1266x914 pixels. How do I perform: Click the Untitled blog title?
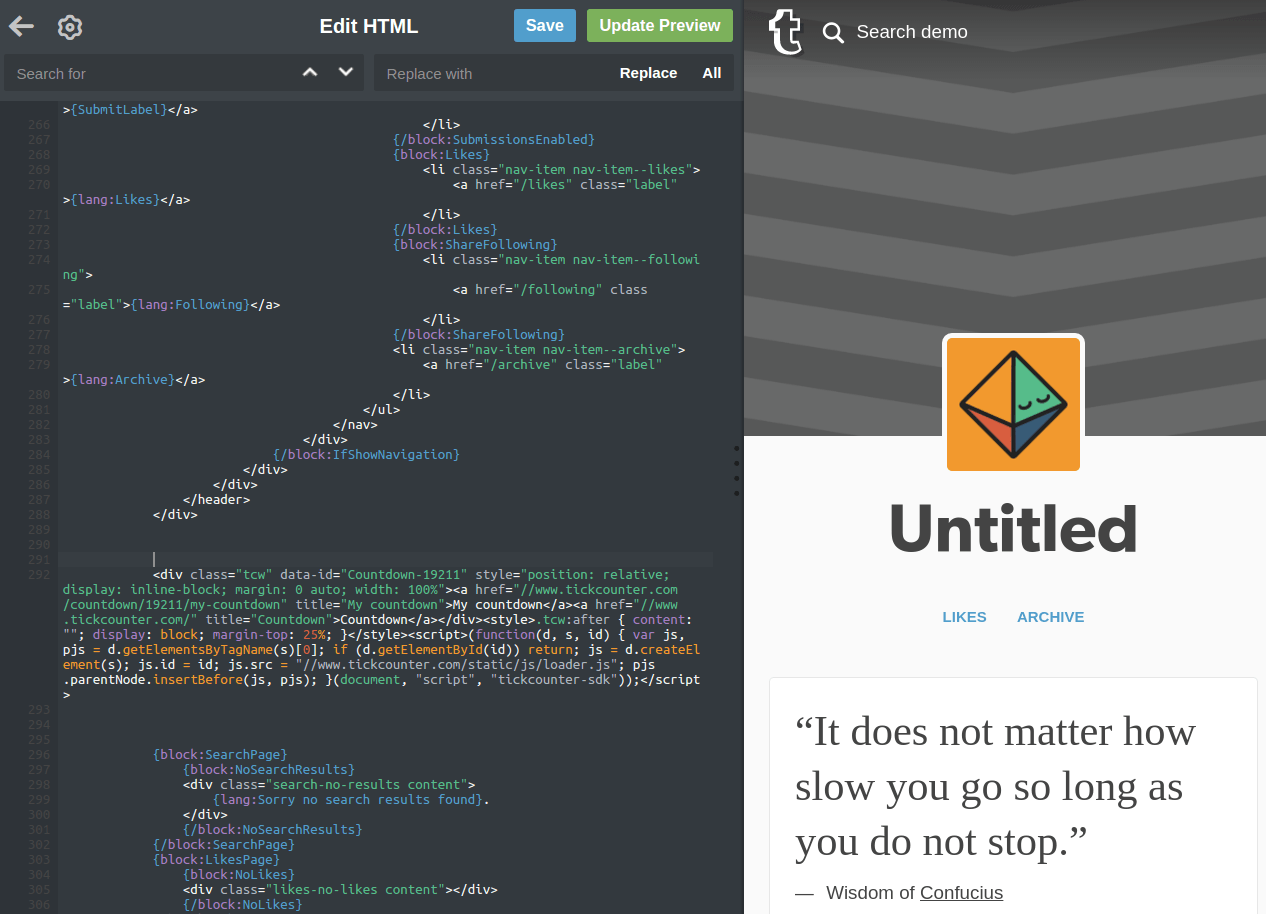click(1013, 529)
